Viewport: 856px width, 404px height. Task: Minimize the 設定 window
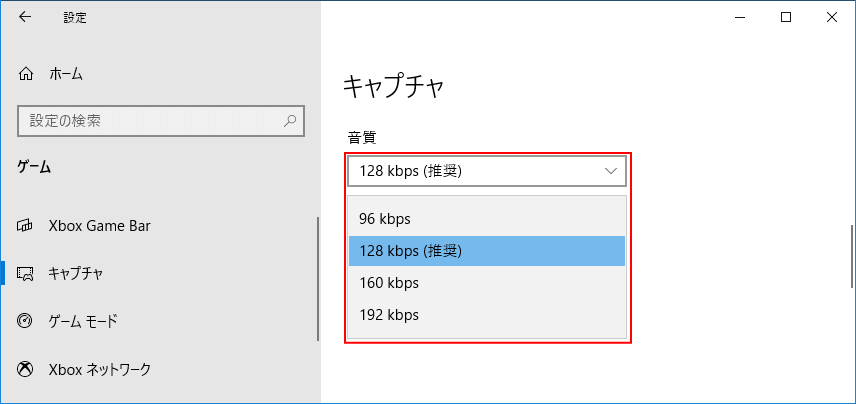(x=740, y=17)
